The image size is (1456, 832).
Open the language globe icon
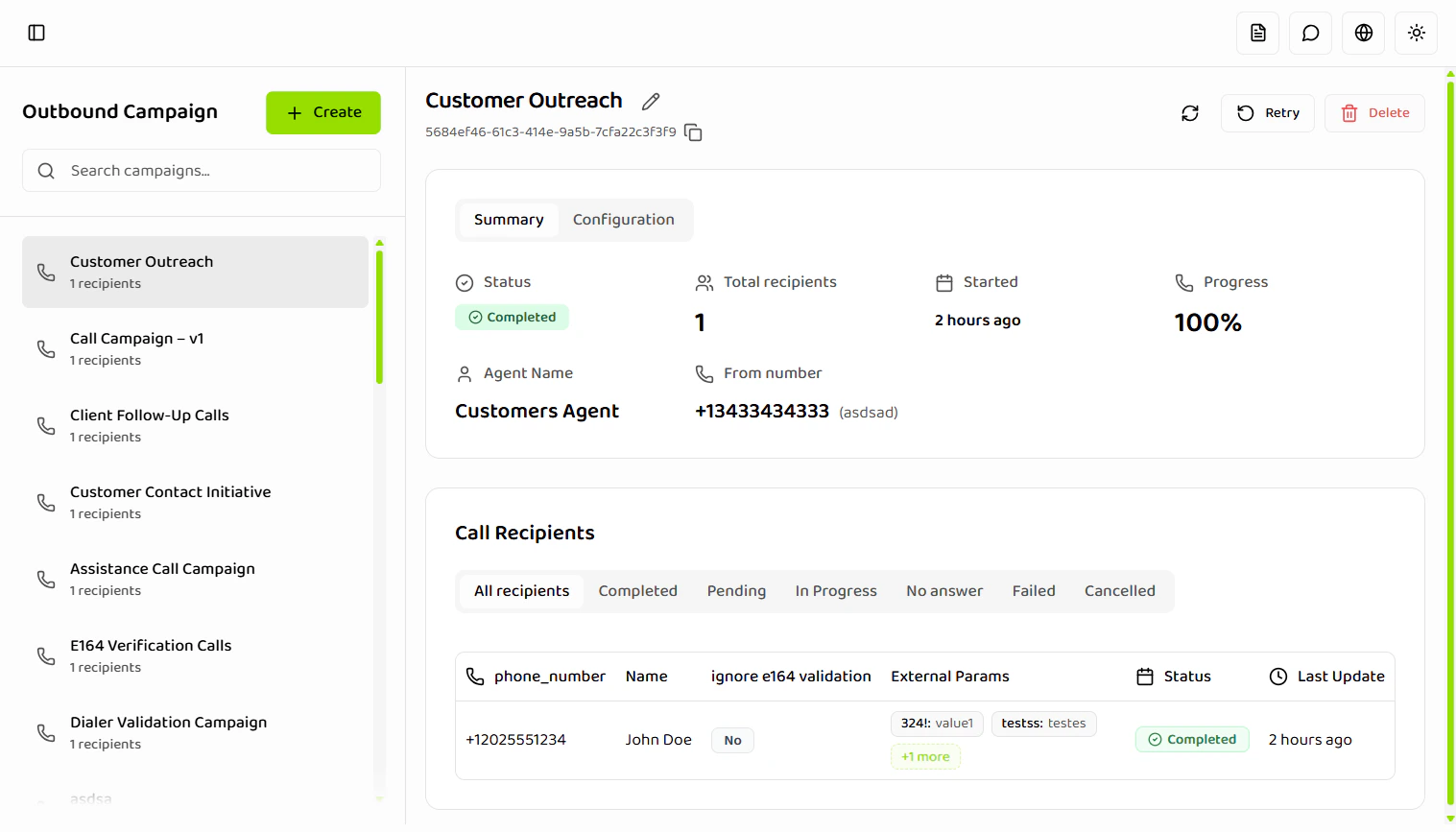1363,32
